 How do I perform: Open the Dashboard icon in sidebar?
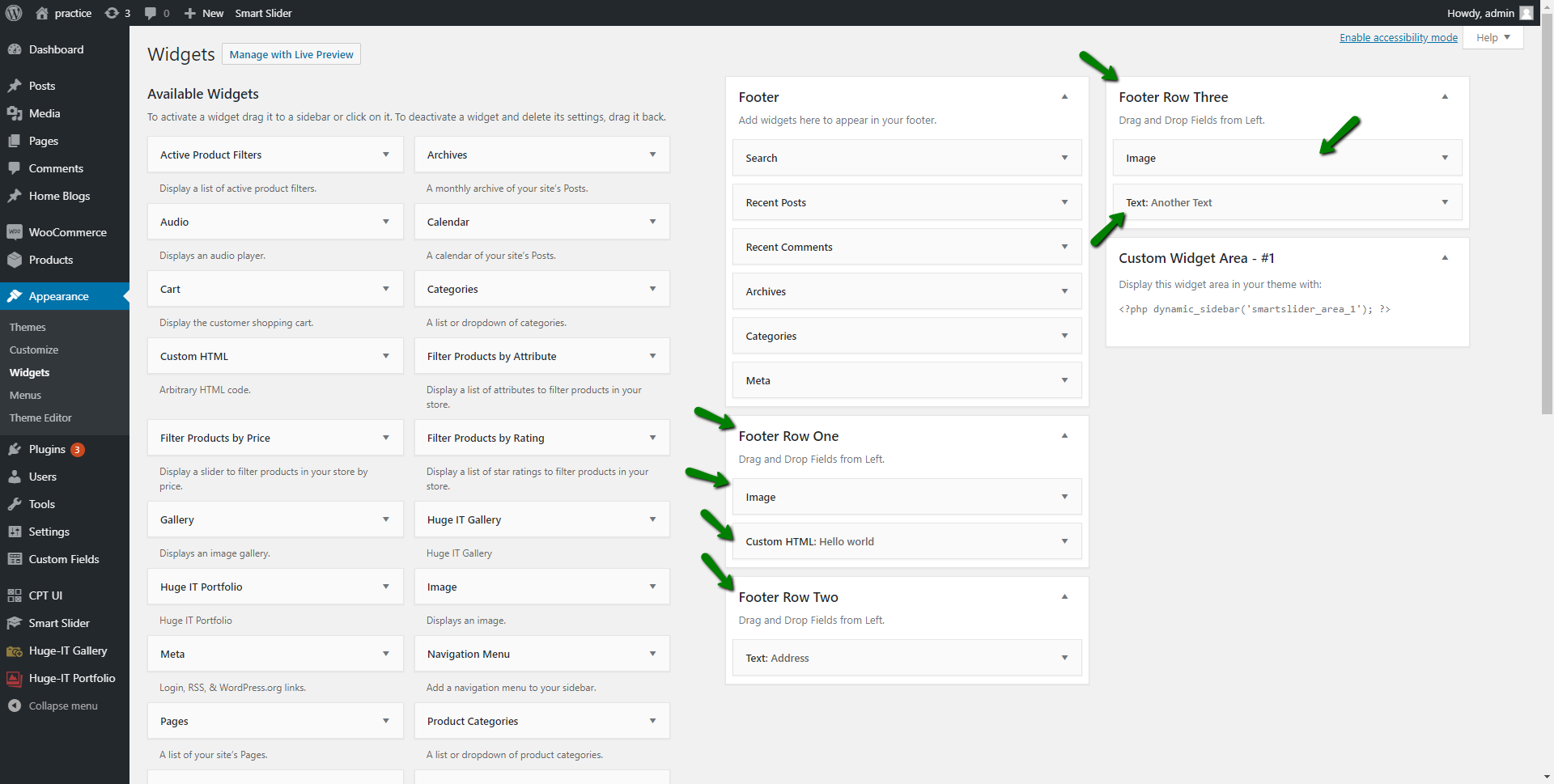(15, 49)
